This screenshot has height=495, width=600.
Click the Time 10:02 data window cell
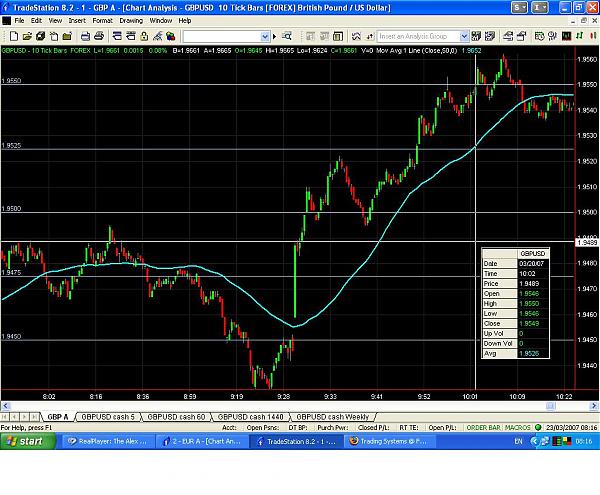point(533,274)
